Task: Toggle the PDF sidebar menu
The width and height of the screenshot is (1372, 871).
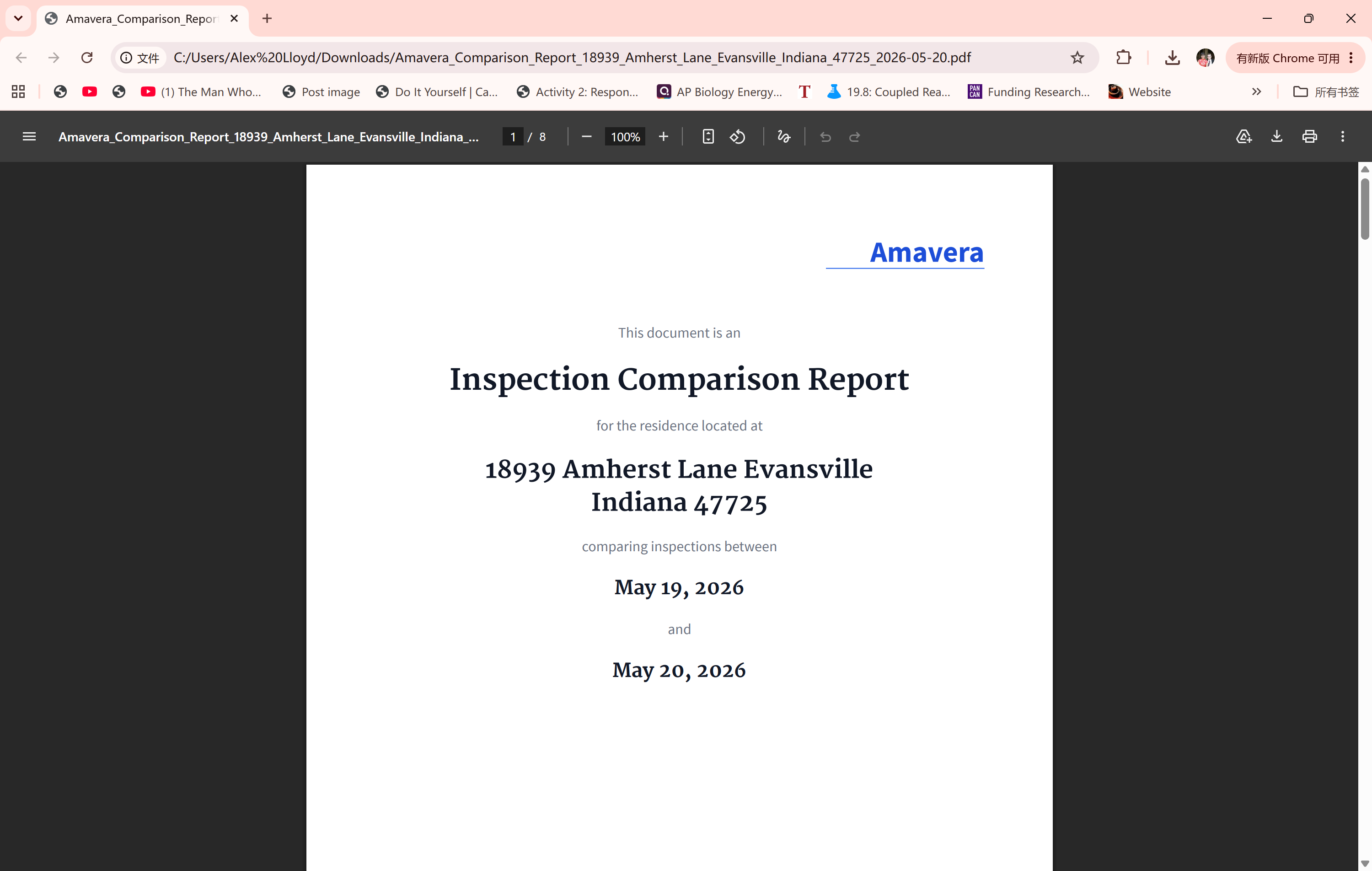Action: click(x=29, y=136)
